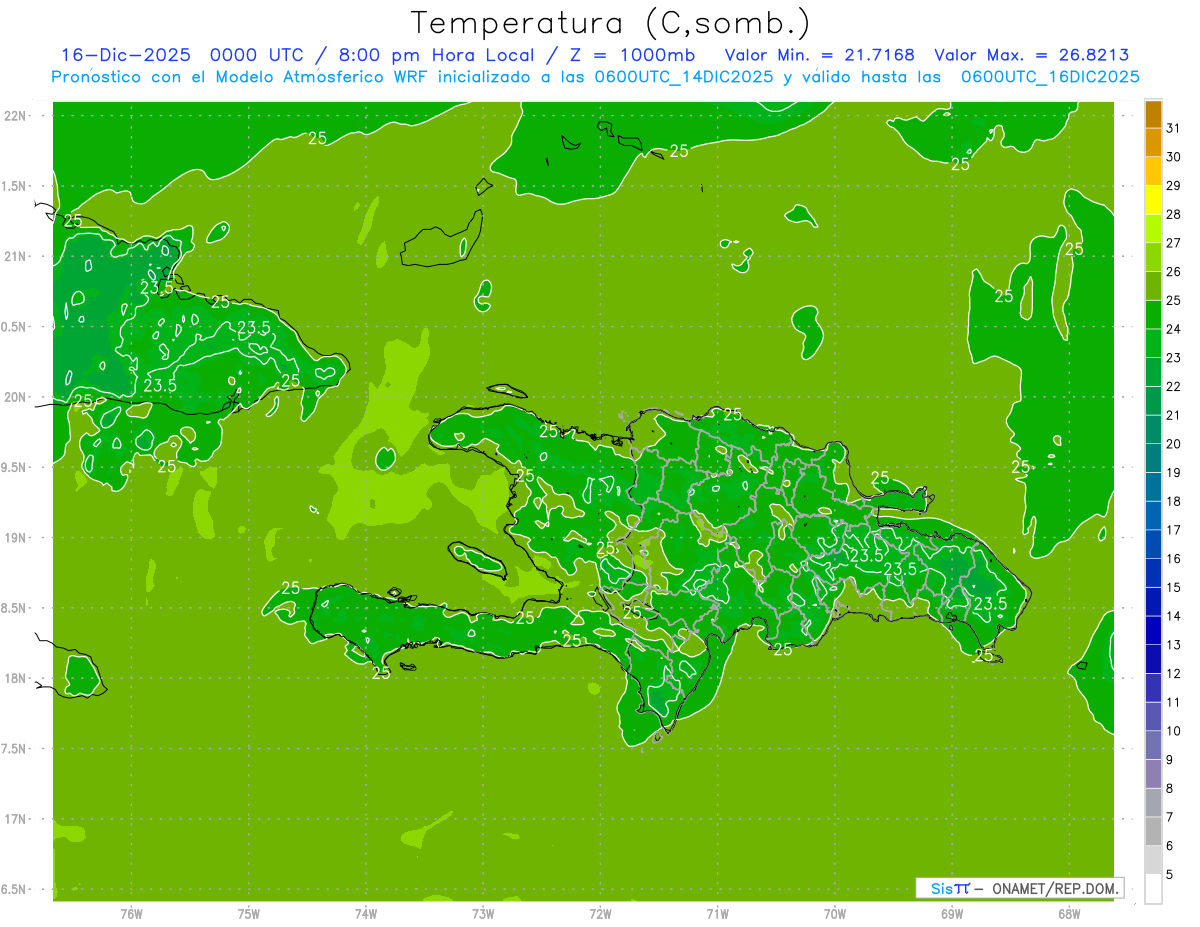Click the 'ONAMET/REP.DOM.' credit label
Screen dimensions: 1200x927
click(x=1055, y=888)
